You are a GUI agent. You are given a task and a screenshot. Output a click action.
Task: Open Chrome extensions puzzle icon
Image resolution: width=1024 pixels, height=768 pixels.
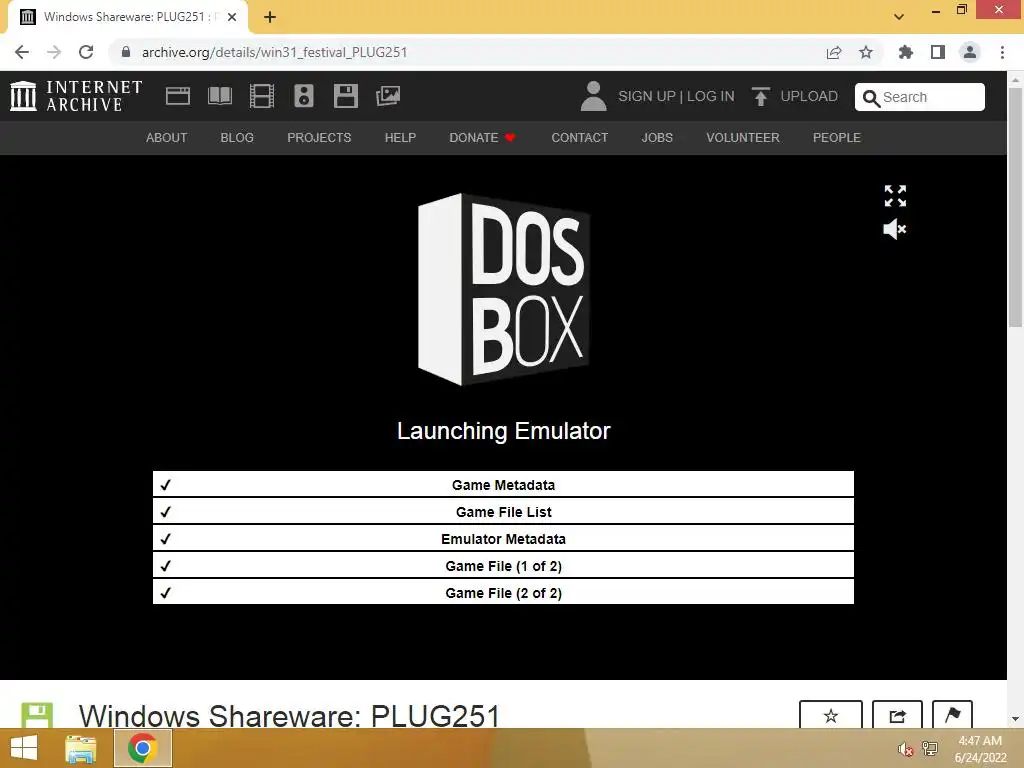pyautogui.click(x=906, y=52)
